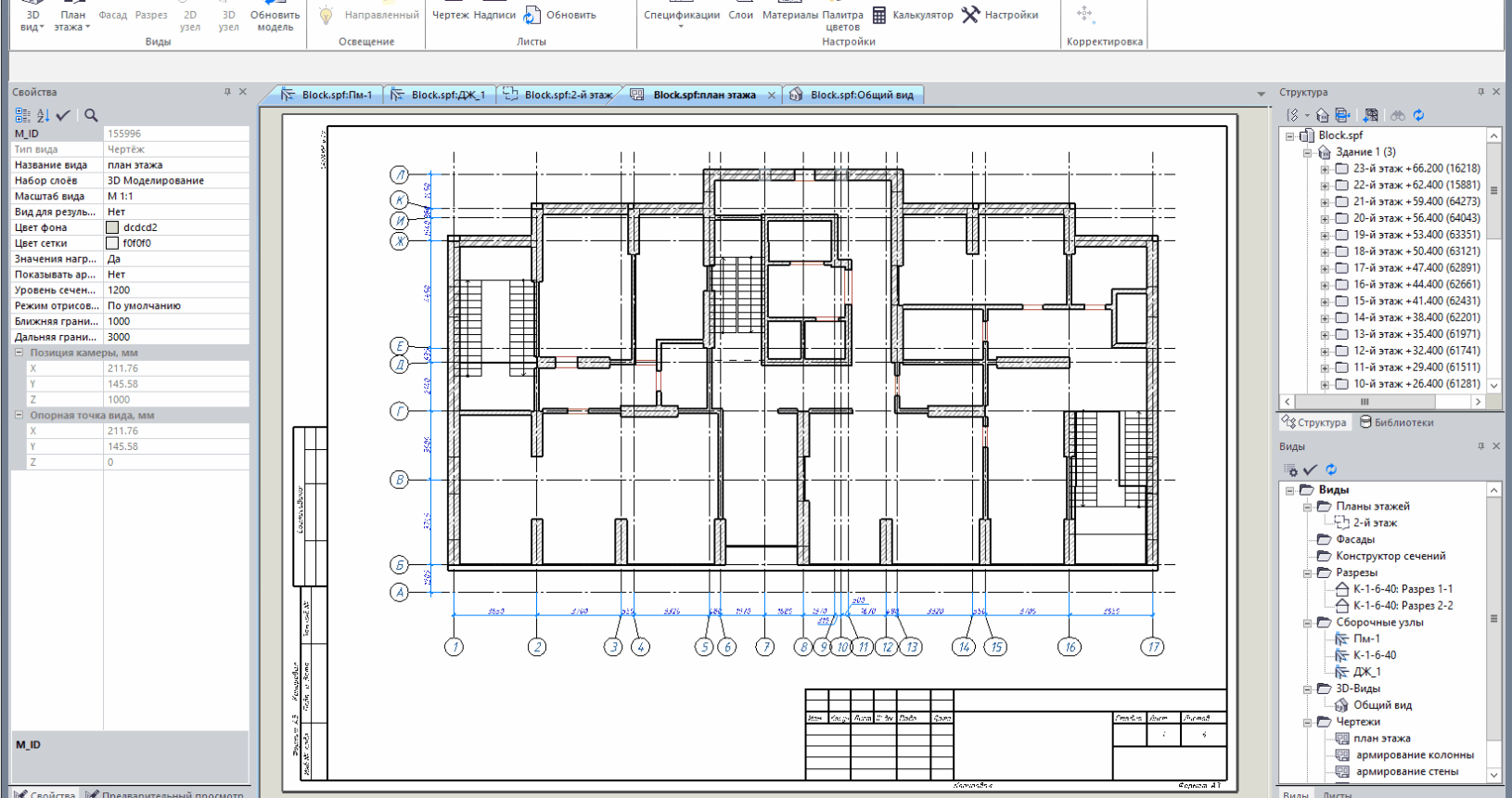Click the categorized view icon in Свойства
Screen dimensions: 1512x798
(22, 115)
